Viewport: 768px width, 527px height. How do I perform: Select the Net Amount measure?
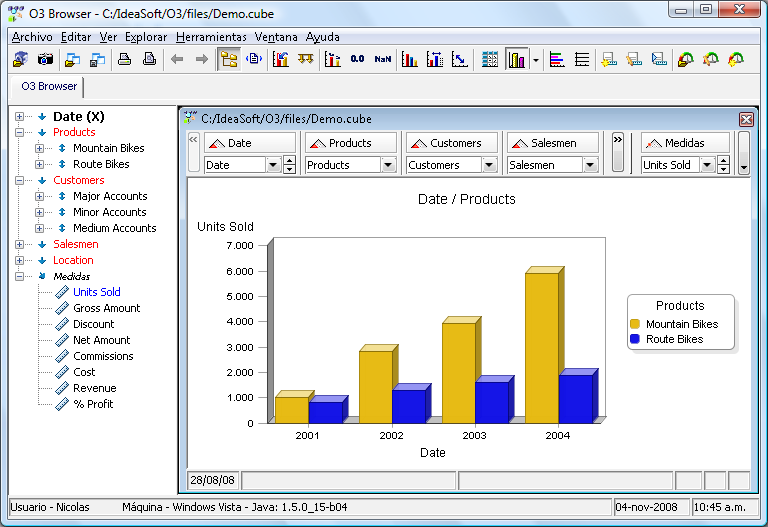pos(101,340)
